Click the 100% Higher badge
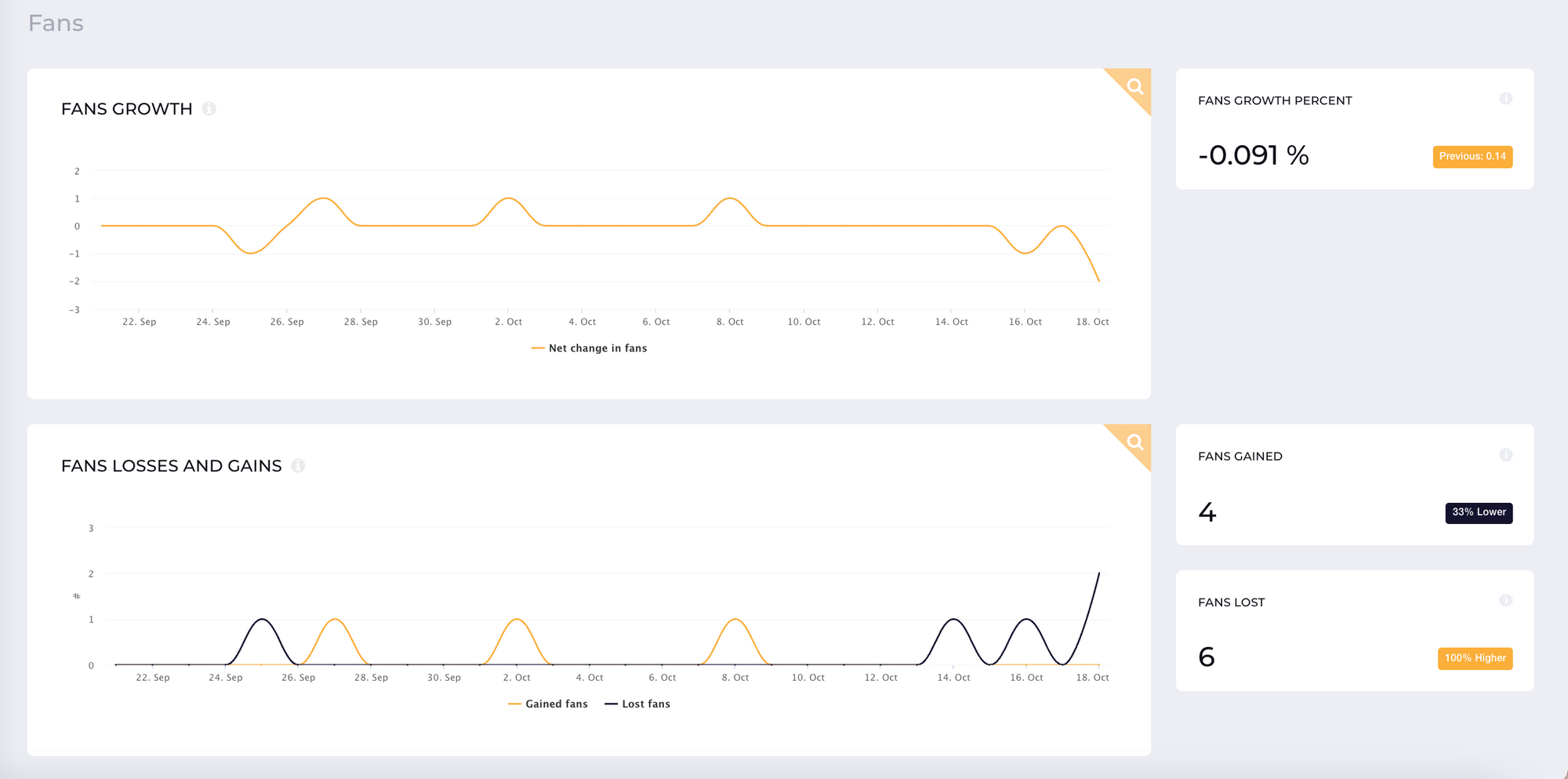The width and height of the screenshot is (1568, 779). (x=1475, y=658)
